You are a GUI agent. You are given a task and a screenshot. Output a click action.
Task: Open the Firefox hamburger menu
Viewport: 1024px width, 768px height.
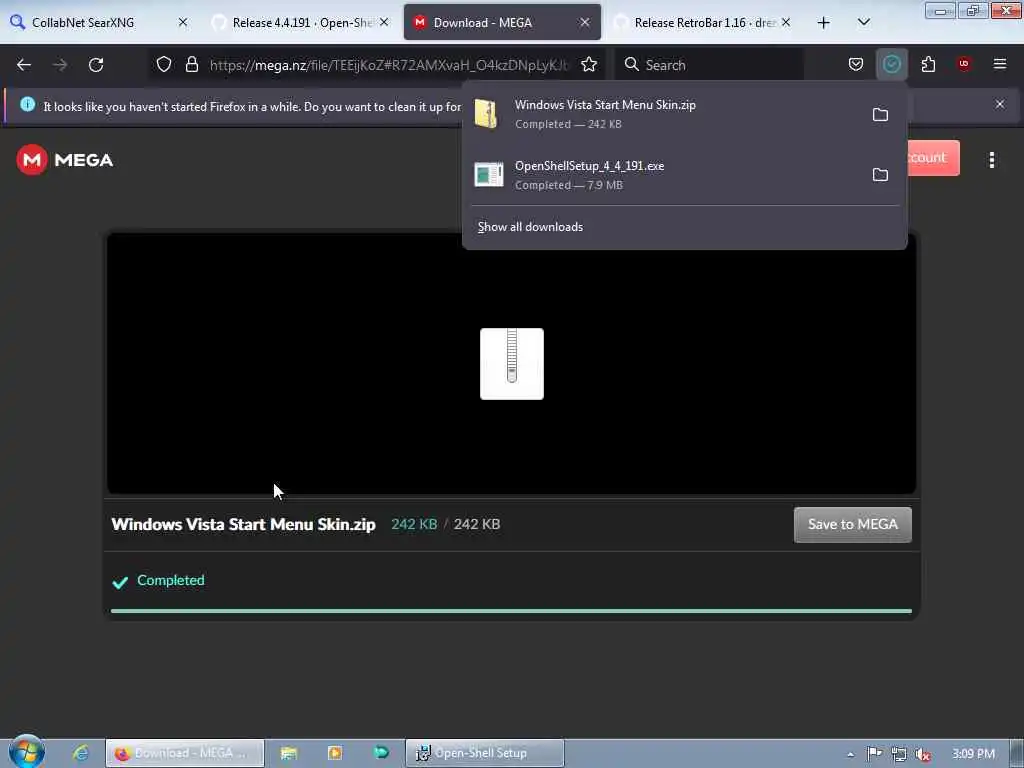pyautogui.click(x=999, y=64)
